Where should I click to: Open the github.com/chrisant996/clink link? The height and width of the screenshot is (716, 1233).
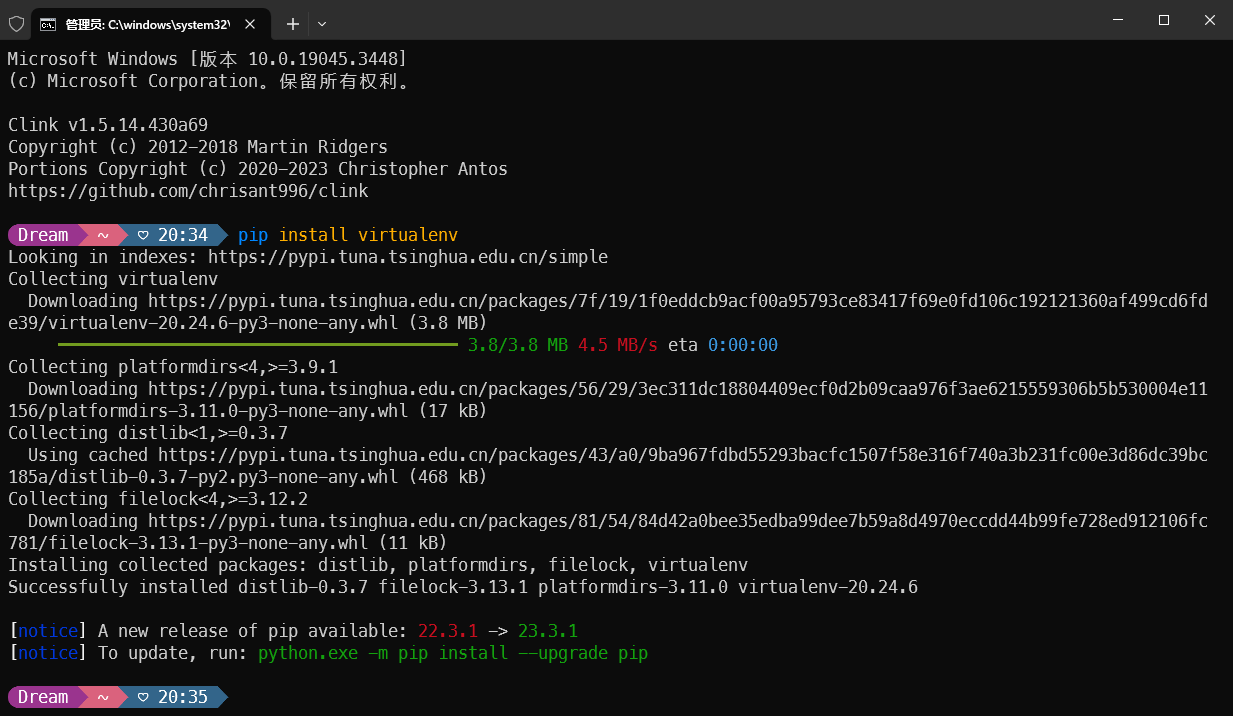point(188,191)
